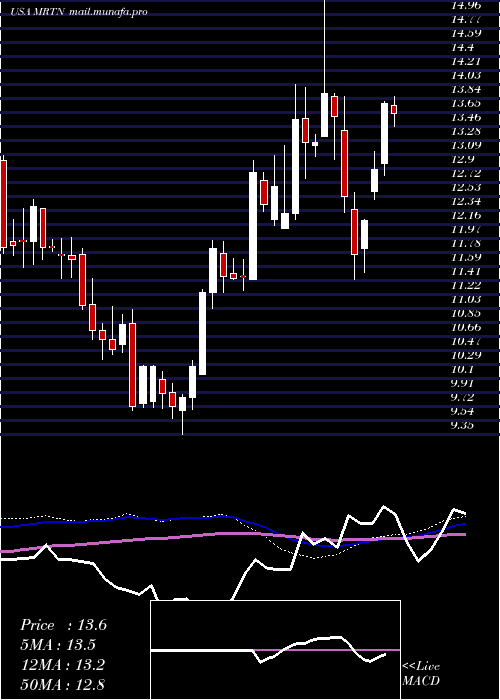The image size is (500, 700).
Task: Select the 12.53 price axis label
Action: 466,187
